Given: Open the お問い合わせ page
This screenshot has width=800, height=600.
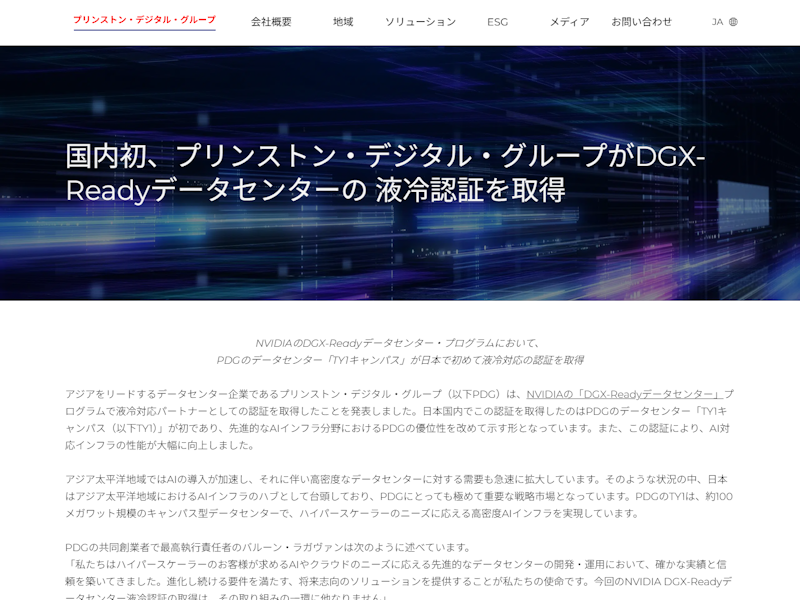Looking at the screenshot, I should pyautogui.click(x=642, y=22).
